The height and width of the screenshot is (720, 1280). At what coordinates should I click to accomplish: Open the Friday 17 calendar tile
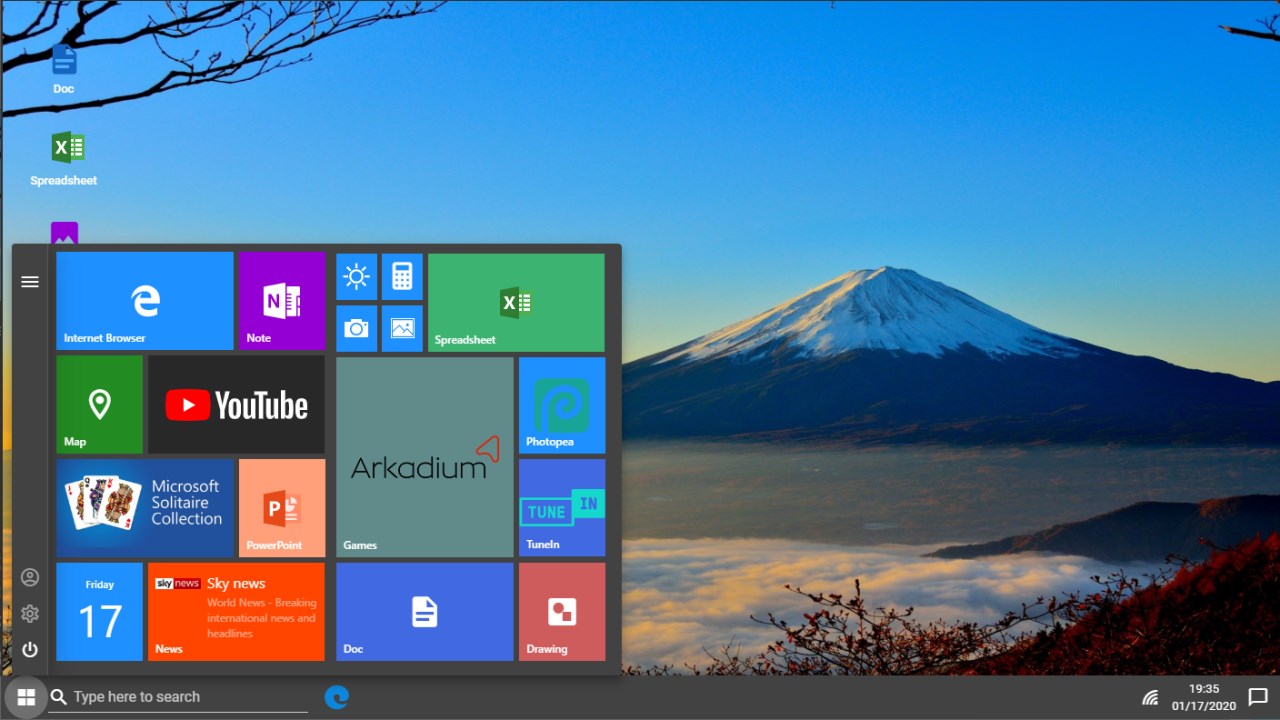[x=99, y=612]
